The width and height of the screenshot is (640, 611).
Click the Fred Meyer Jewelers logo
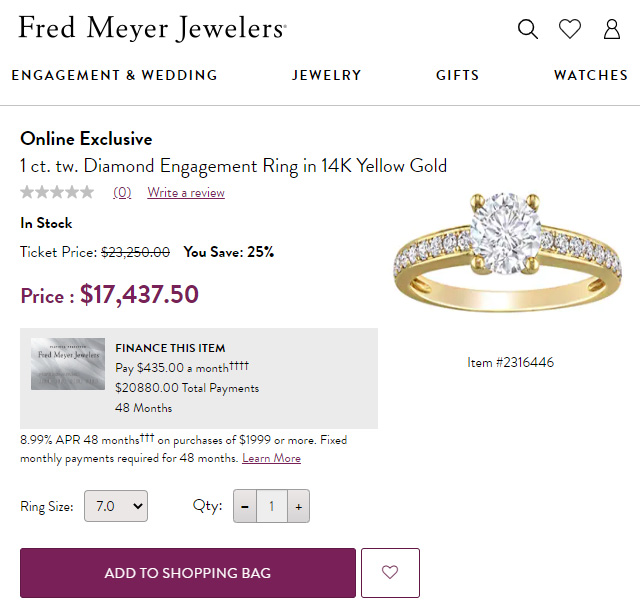pyautogui.click(x=152, y=28)
